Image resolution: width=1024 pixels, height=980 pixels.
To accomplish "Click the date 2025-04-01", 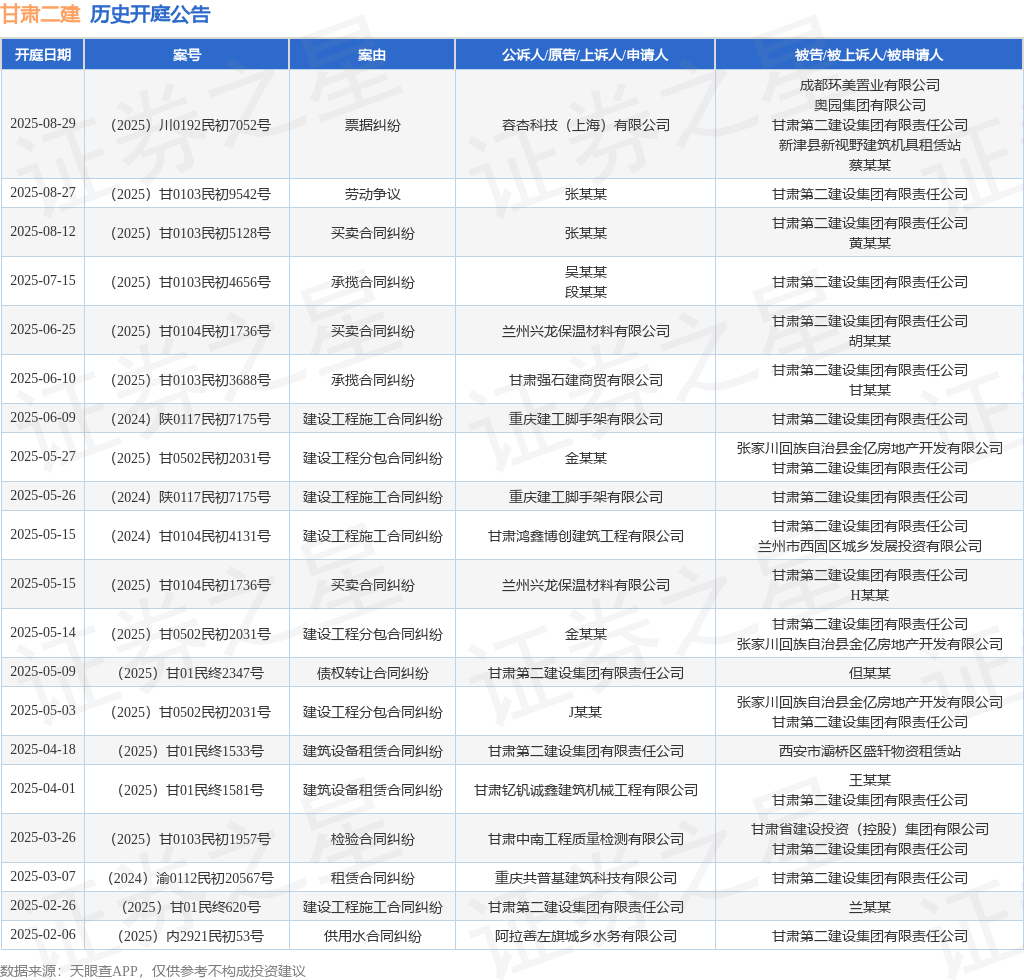I will point(43,789).
